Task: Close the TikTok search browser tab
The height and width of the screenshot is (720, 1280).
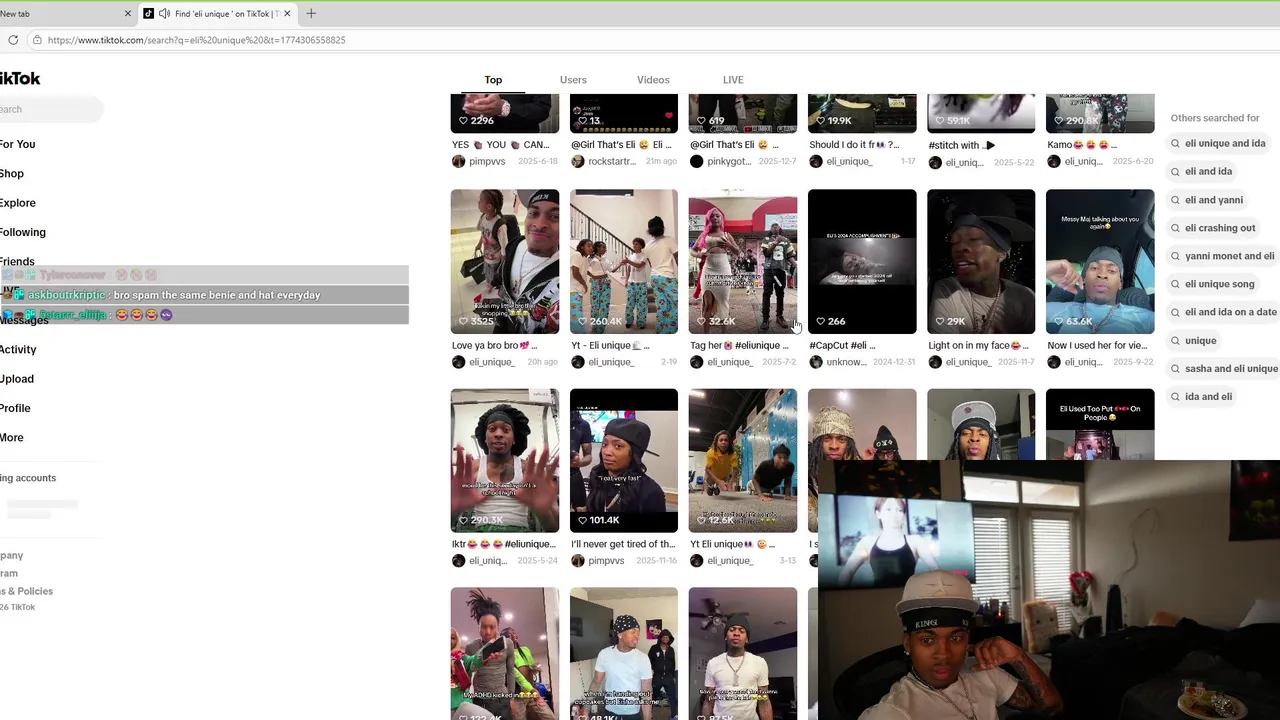Action: point(288,14)
